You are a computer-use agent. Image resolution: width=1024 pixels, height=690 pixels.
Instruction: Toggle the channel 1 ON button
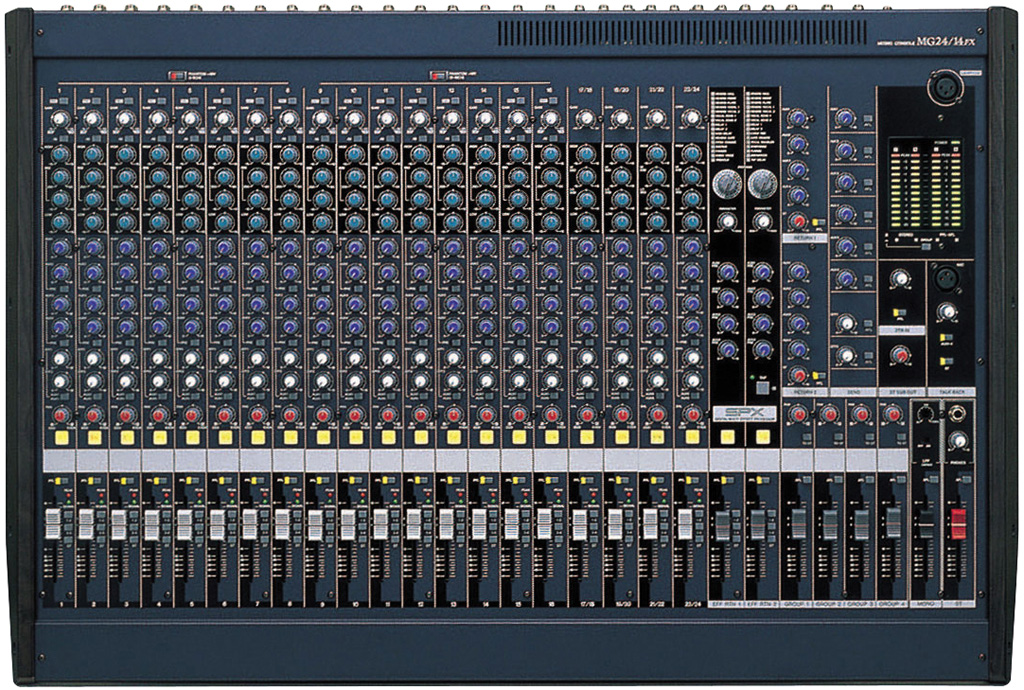(x=61, y=437)
